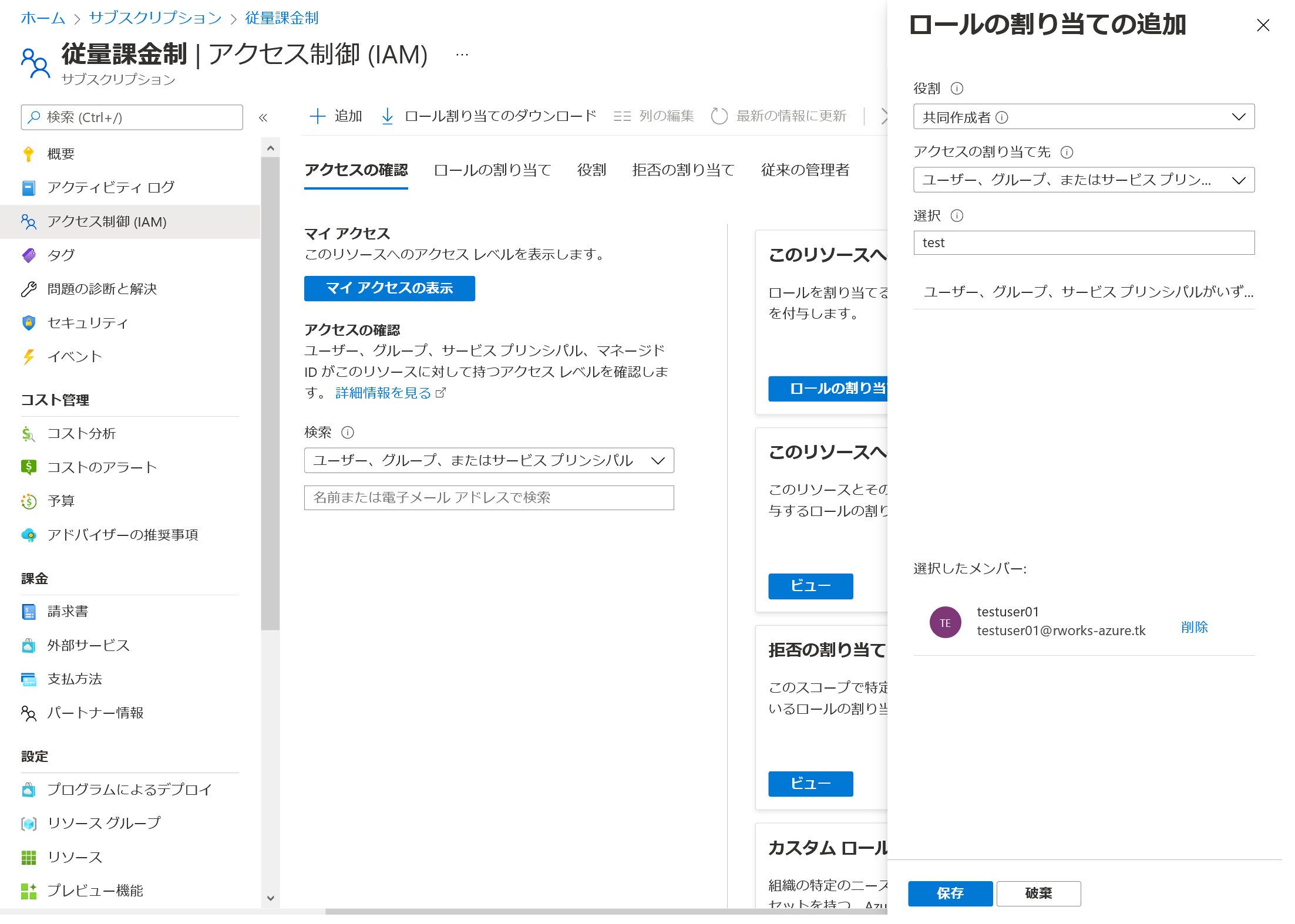The width and height of the screenshot is (1295, 924).
Task: Click the 破棄 button
Action: point(1038,893)
